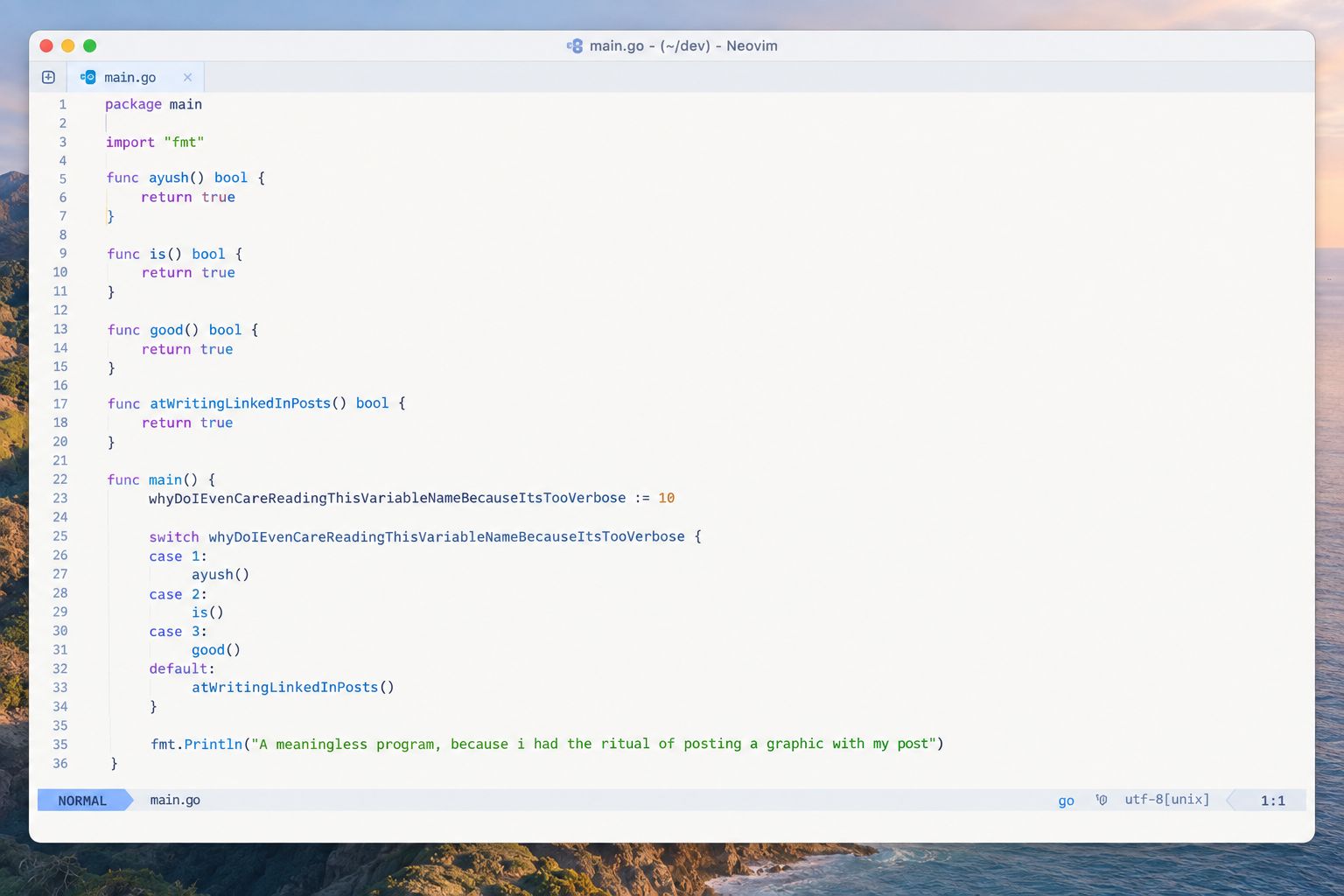Click the "switch" keyword

click(174, 536)
